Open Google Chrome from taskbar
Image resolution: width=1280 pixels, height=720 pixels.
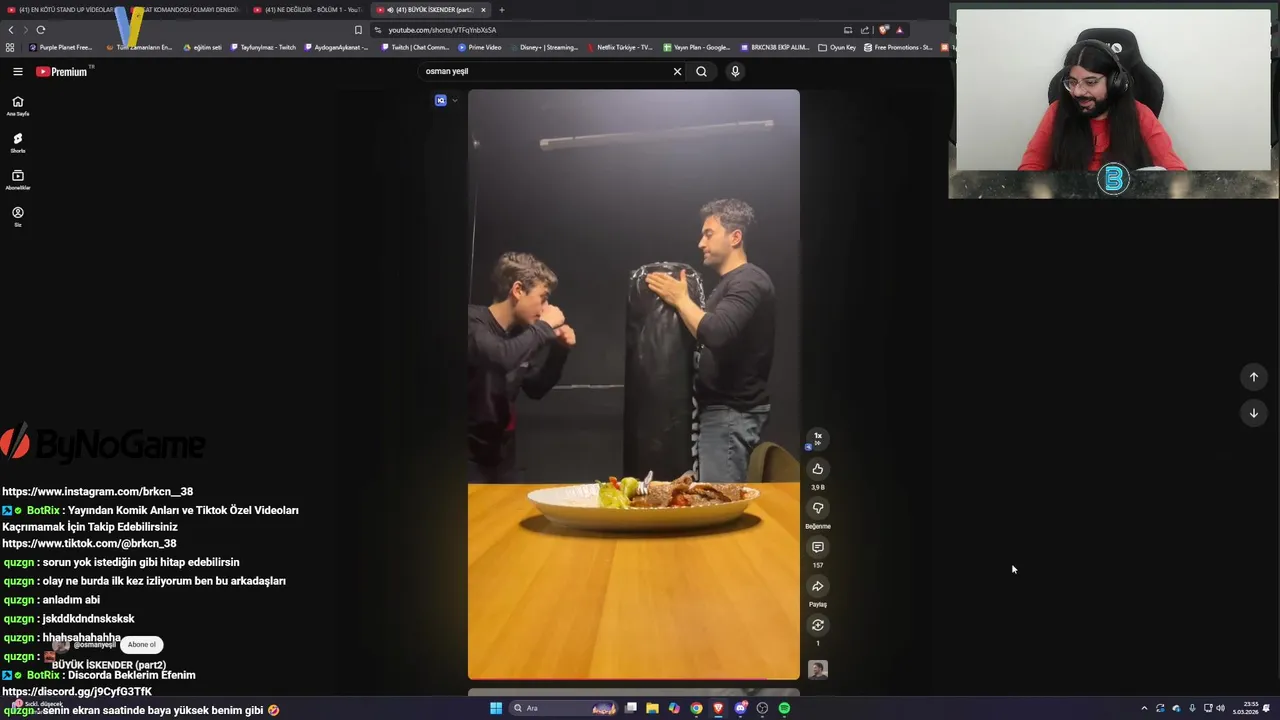[696, 708]
